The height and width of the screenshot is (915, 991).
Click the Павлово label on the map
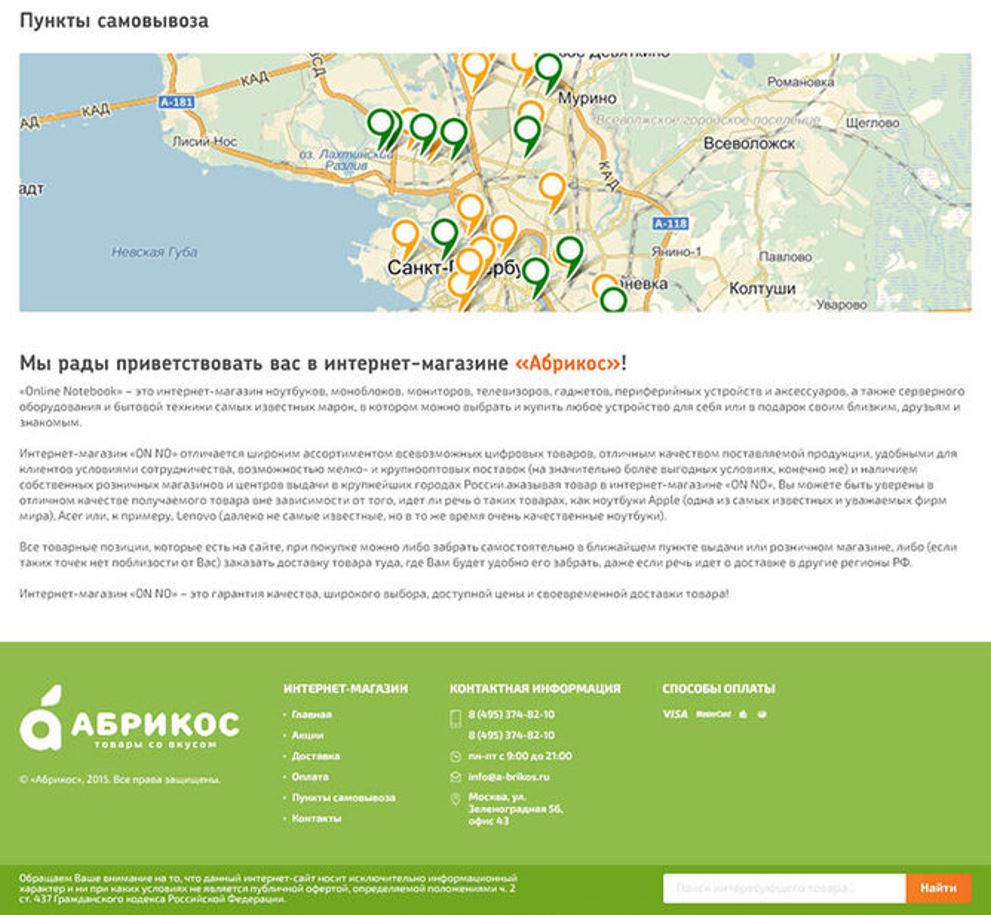click(785, 257)
